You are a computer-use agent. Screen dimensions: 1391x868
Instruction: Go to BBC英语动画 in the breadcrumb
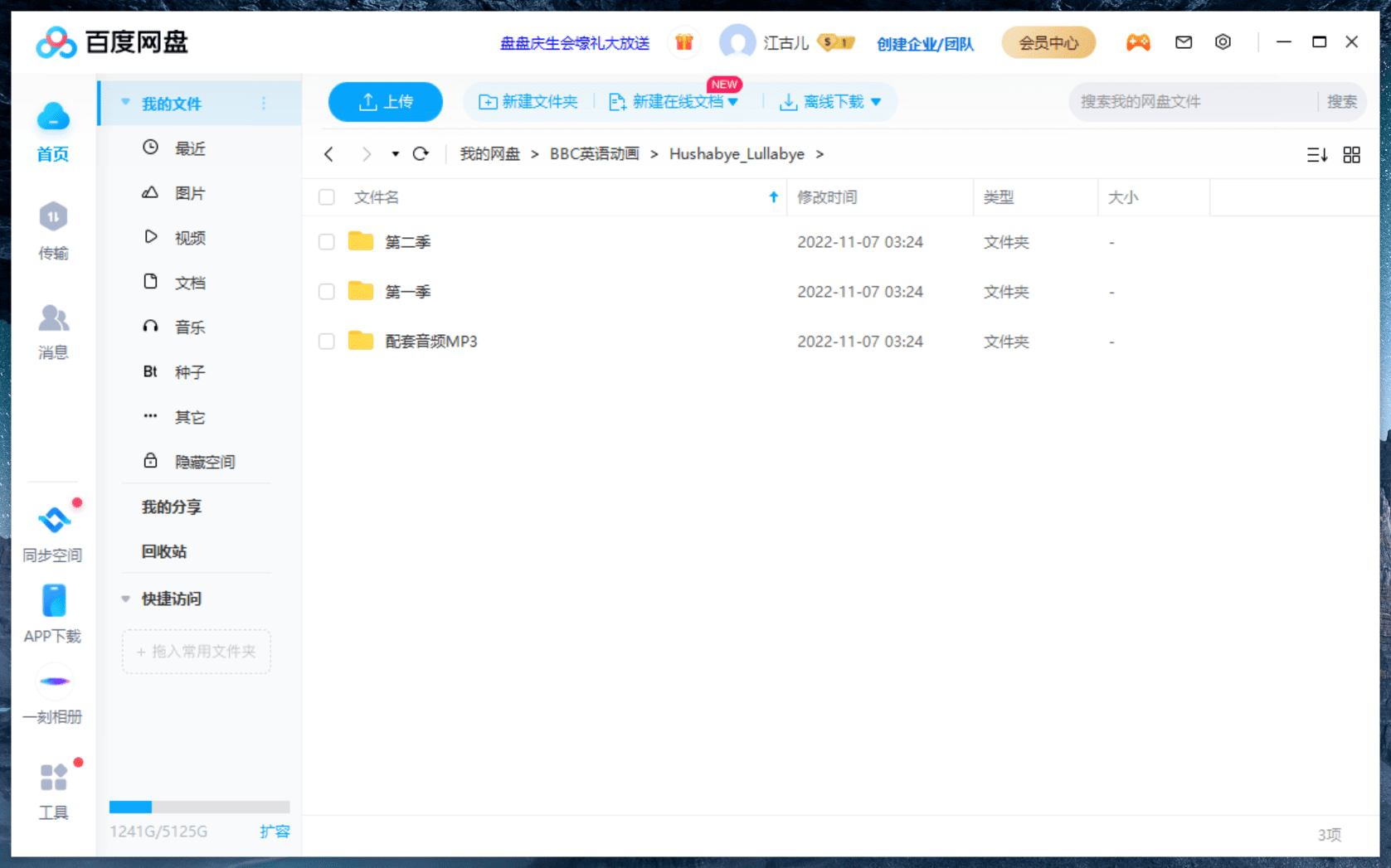595,154
